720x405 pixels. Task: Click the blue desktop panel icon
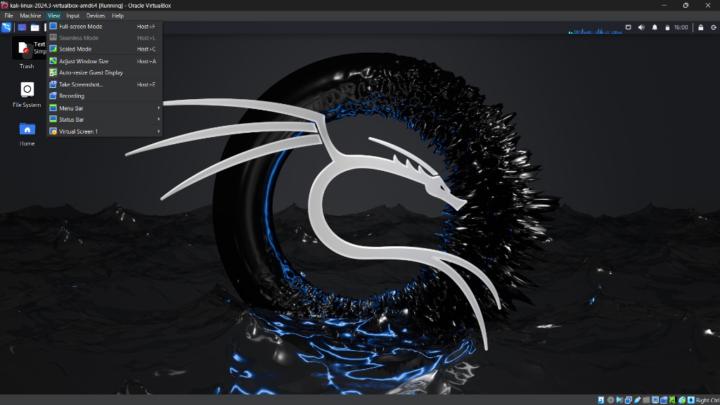coord(22,28)
